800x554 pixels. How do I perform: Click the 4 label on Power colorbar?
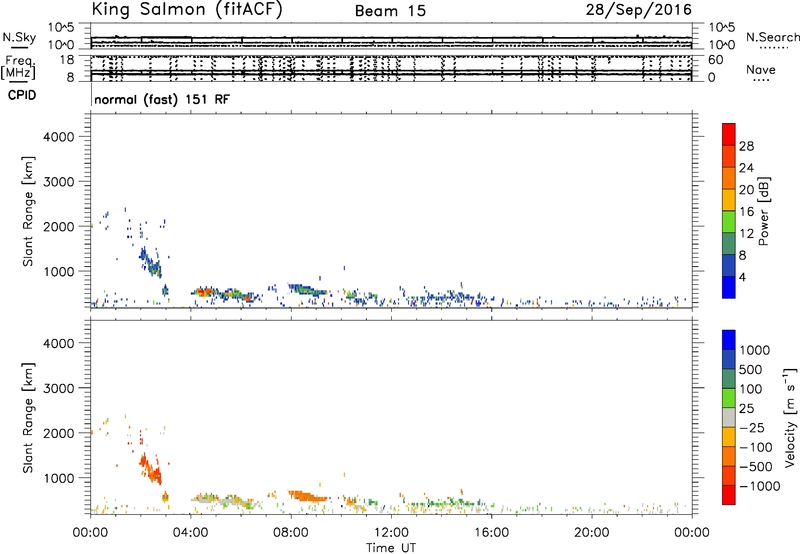742,277
